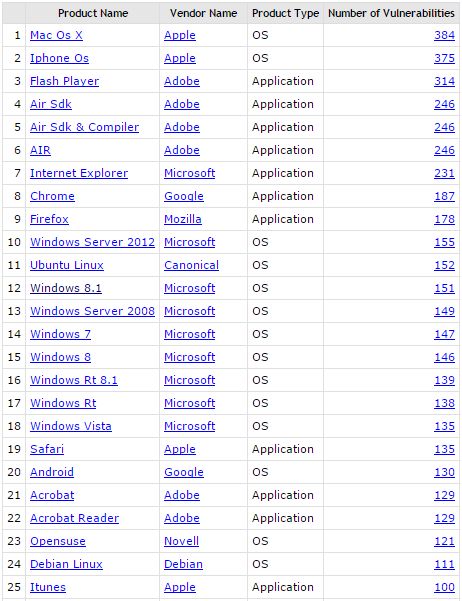Open the Android product link
462x601 pixels.
(x=52, y=472)
